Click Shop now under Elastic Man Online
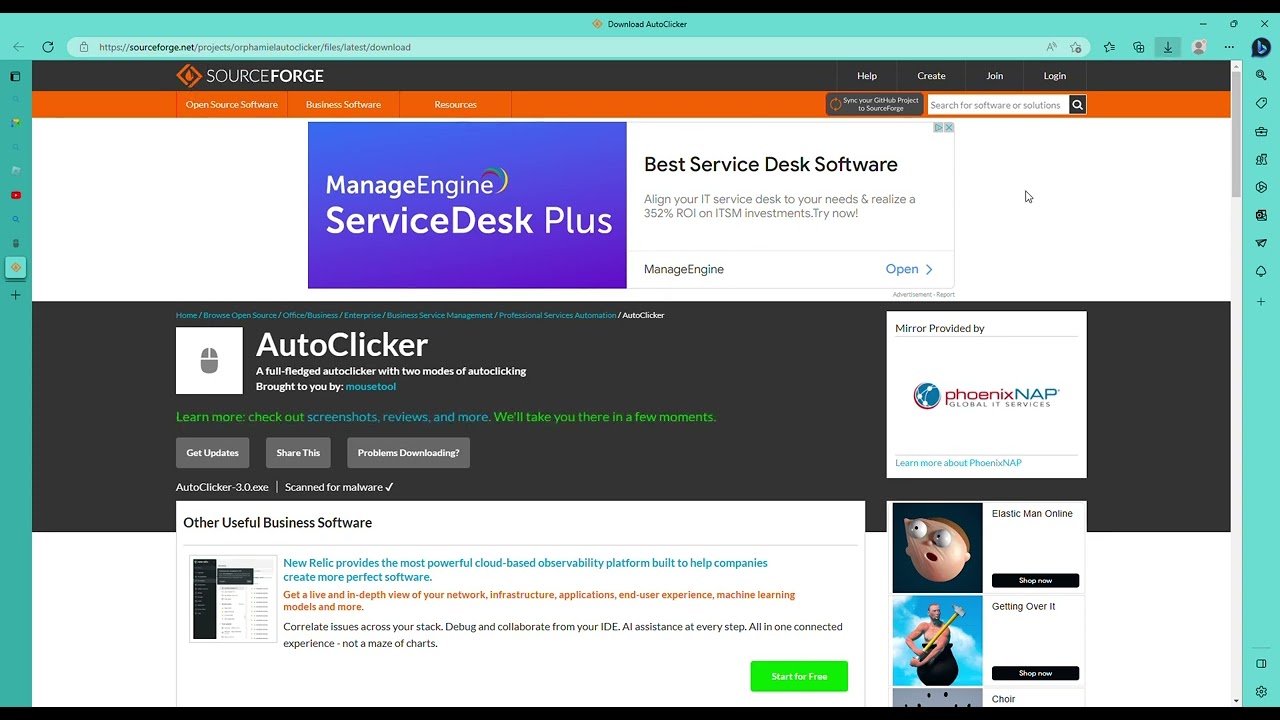The image size is (1280, 720). tap(1035, 581)
